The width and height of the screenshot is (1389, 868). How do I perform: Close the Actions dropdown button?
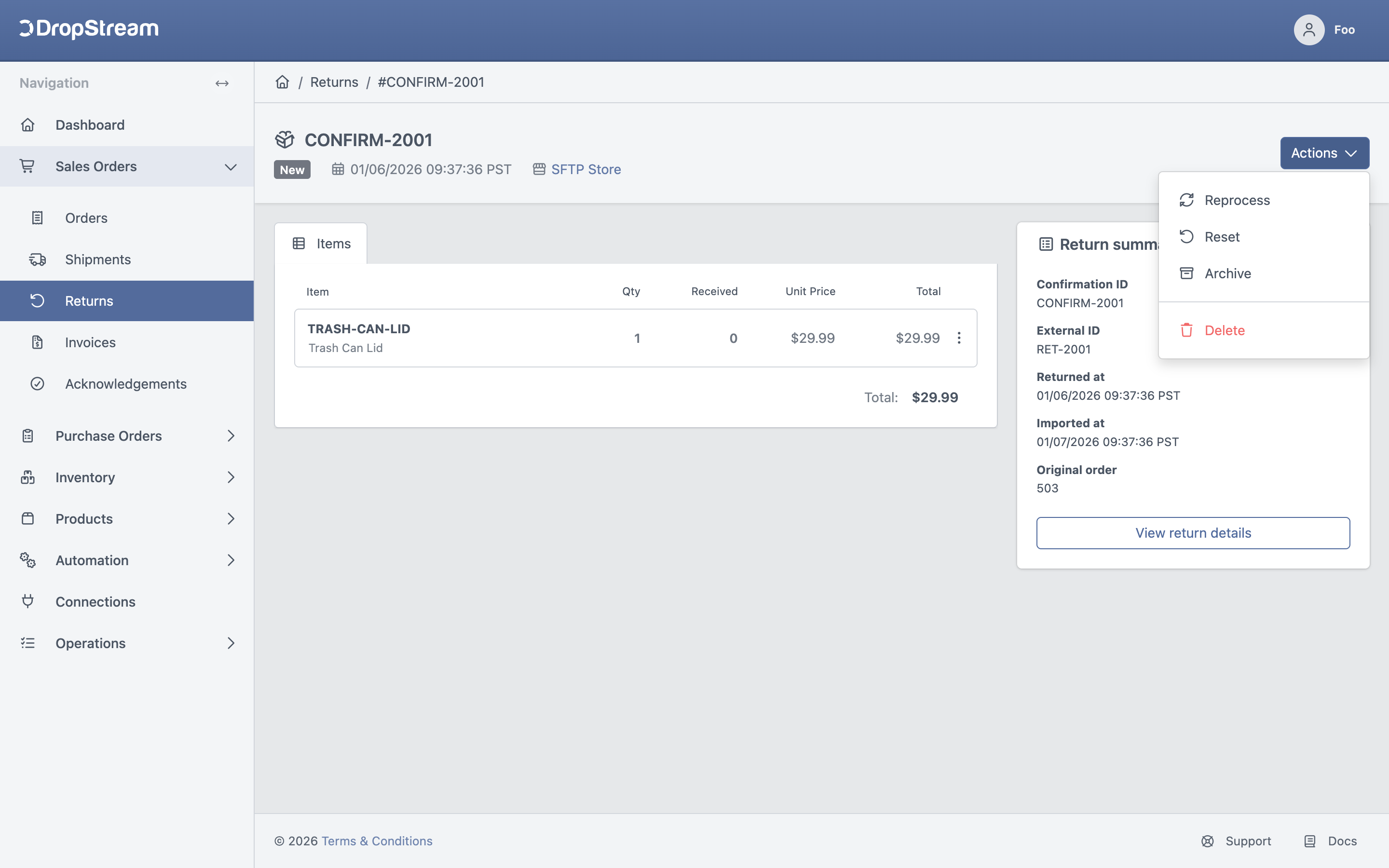click(1325, 153)
